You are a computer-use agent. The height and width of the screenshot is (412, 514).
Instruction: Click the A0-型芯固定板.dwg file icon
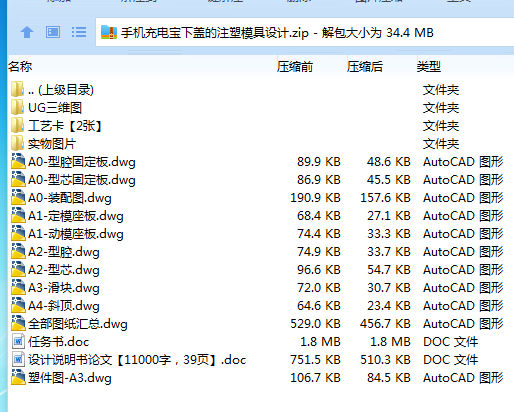tap(18, 179)
